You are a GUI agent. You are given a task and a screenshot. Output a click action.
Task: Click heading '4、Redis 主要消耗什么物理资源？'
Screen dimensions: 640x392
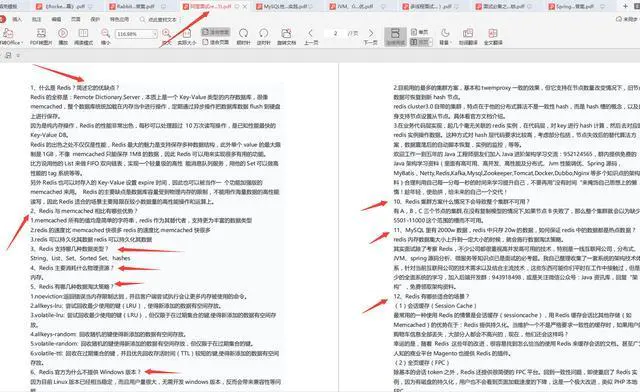point(72,268)
